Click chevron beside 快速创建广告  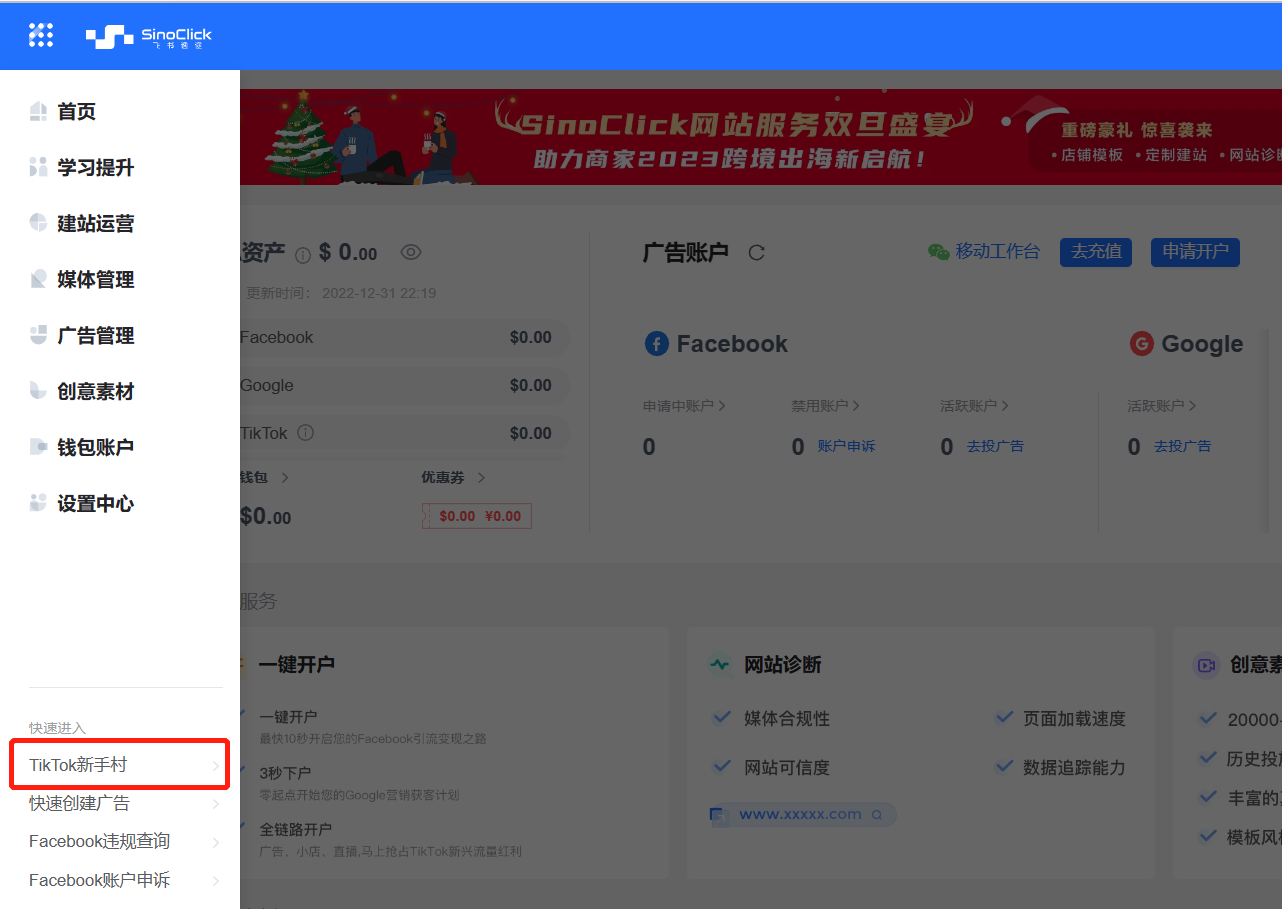tap(216, 804)
